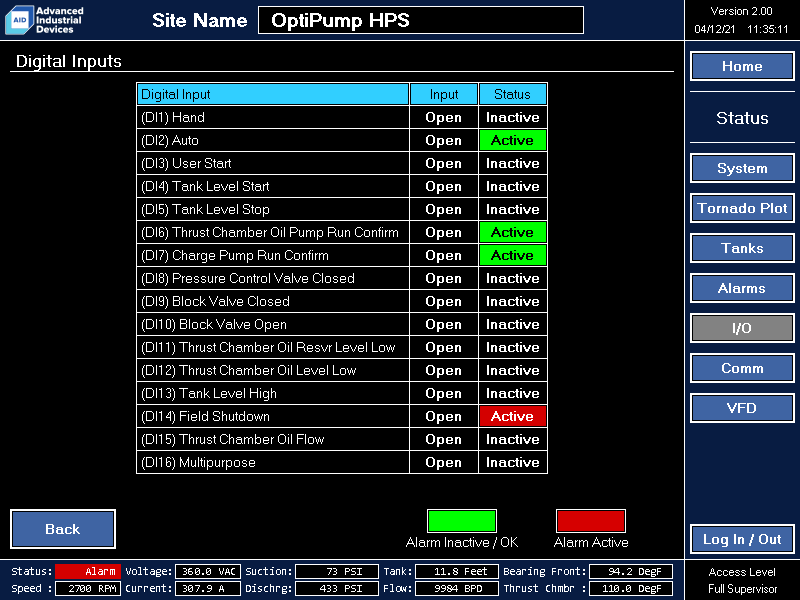Click the Digital Input column header
Viewport: 800px width, 600px height.
(273, 94)
